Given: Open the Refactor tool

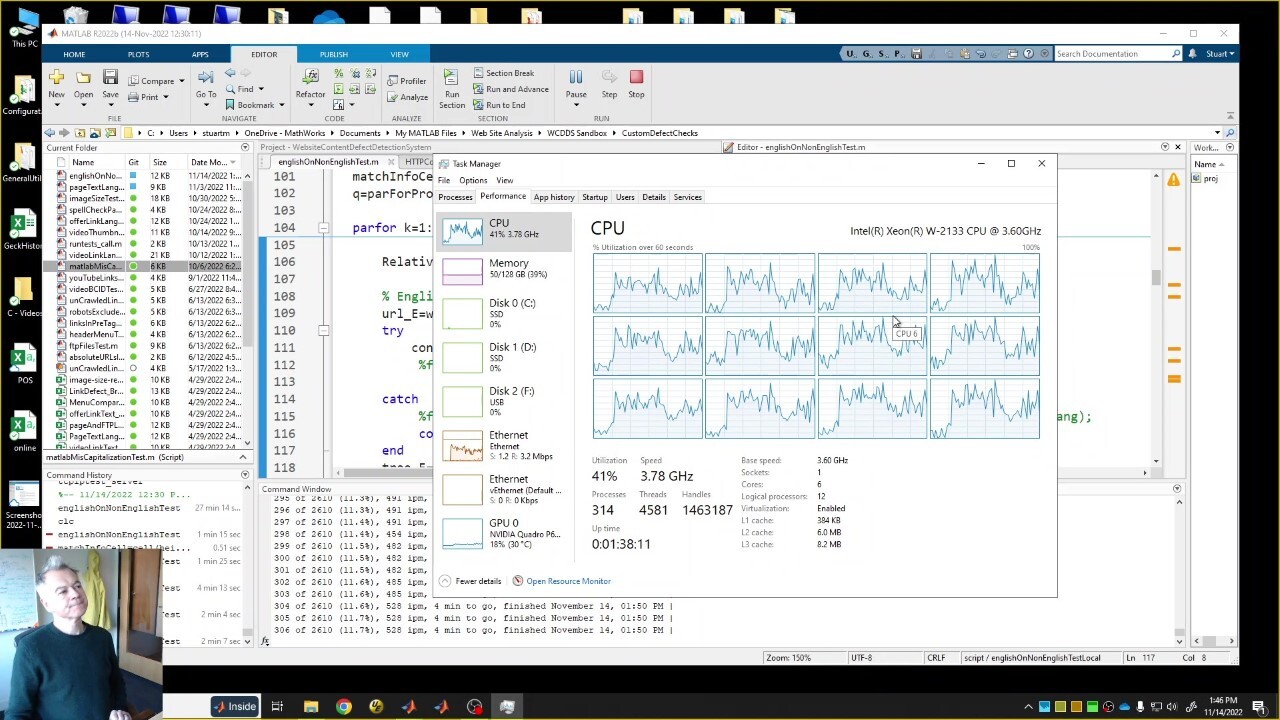Looking at the screenshot, I should click(x=310, y=78).
